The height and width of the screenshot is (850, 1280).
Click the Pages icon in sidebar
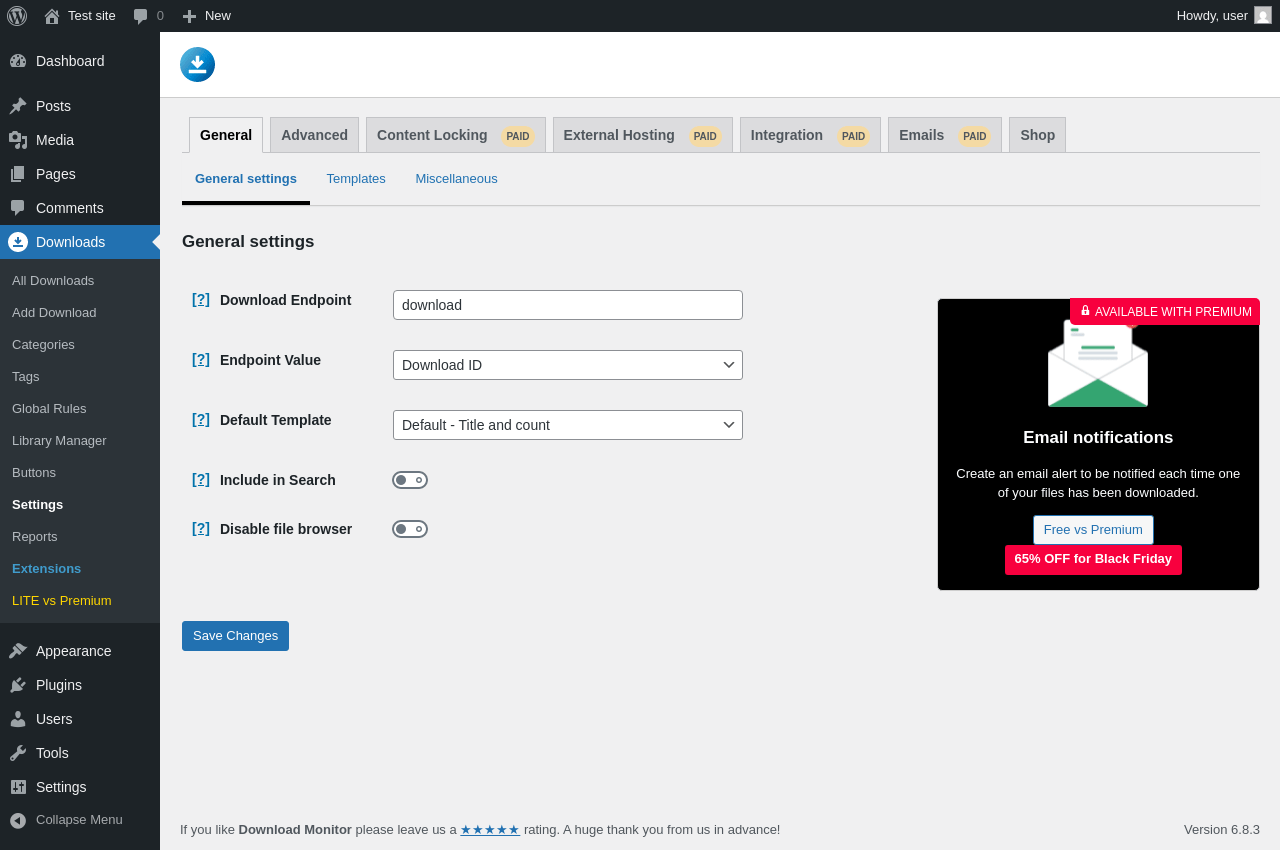18,174
